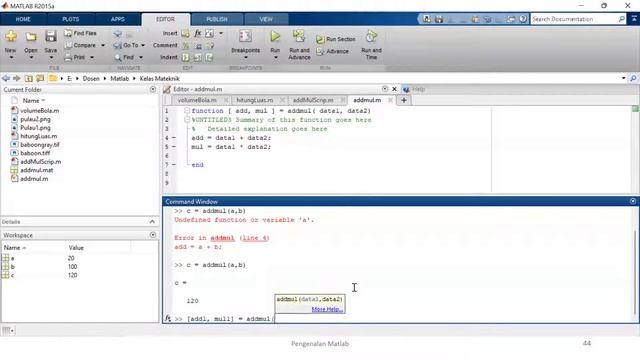Click the Breakpoints icon
Viewport: 640px width, 360px height.
pos(245,36)
